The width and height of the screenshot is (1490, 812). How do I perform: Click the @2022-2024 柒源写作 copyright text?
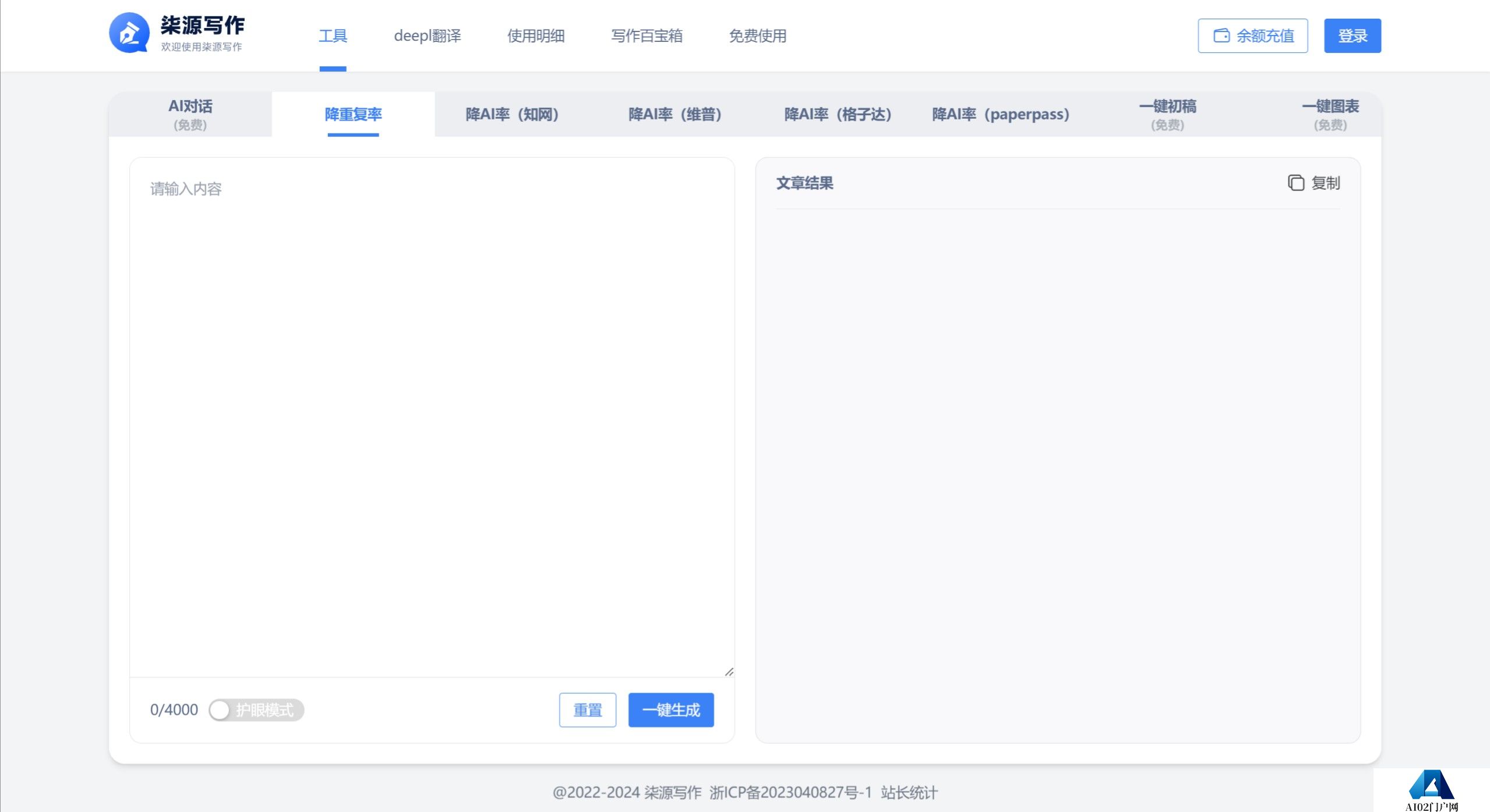pos(627,792)
